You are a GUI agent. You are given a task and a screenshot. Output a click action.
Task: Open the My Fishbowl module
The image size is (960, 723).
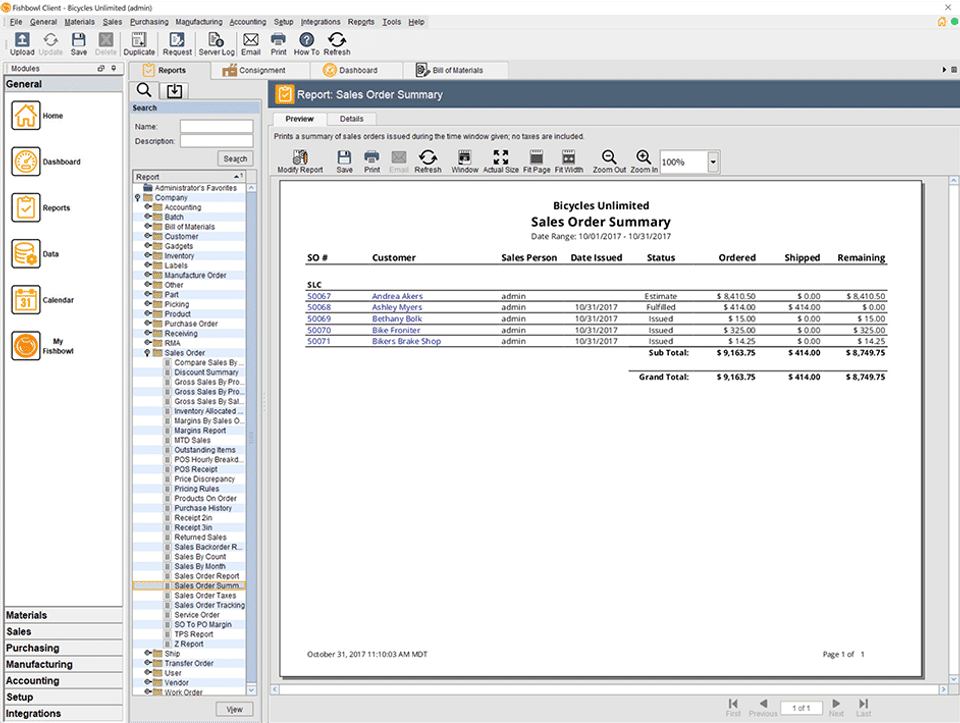[26, 346]
